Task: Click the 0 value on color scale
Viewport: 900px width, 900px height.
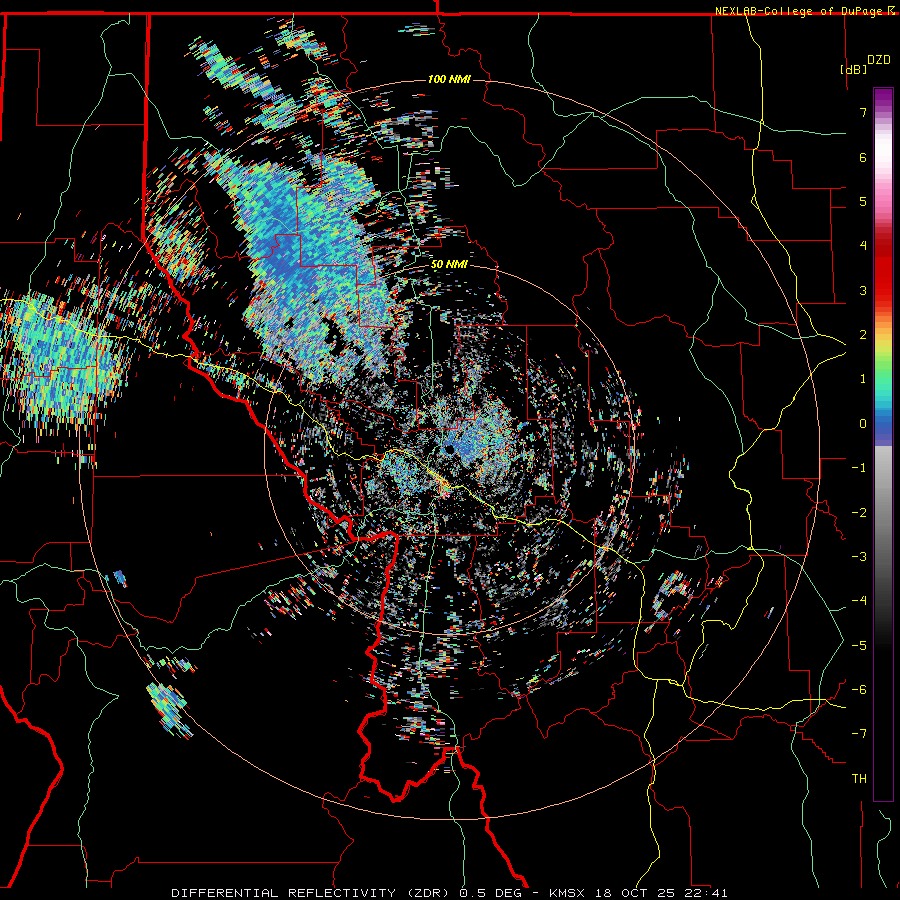Action: [863, 424]
